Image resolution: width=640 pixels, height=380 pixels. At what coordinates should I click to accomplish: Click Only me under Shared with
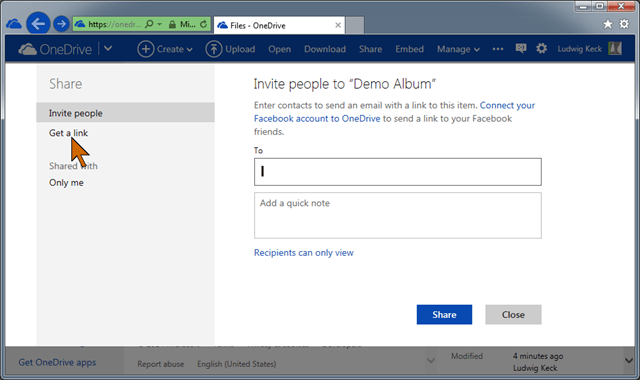coord(66,182)
